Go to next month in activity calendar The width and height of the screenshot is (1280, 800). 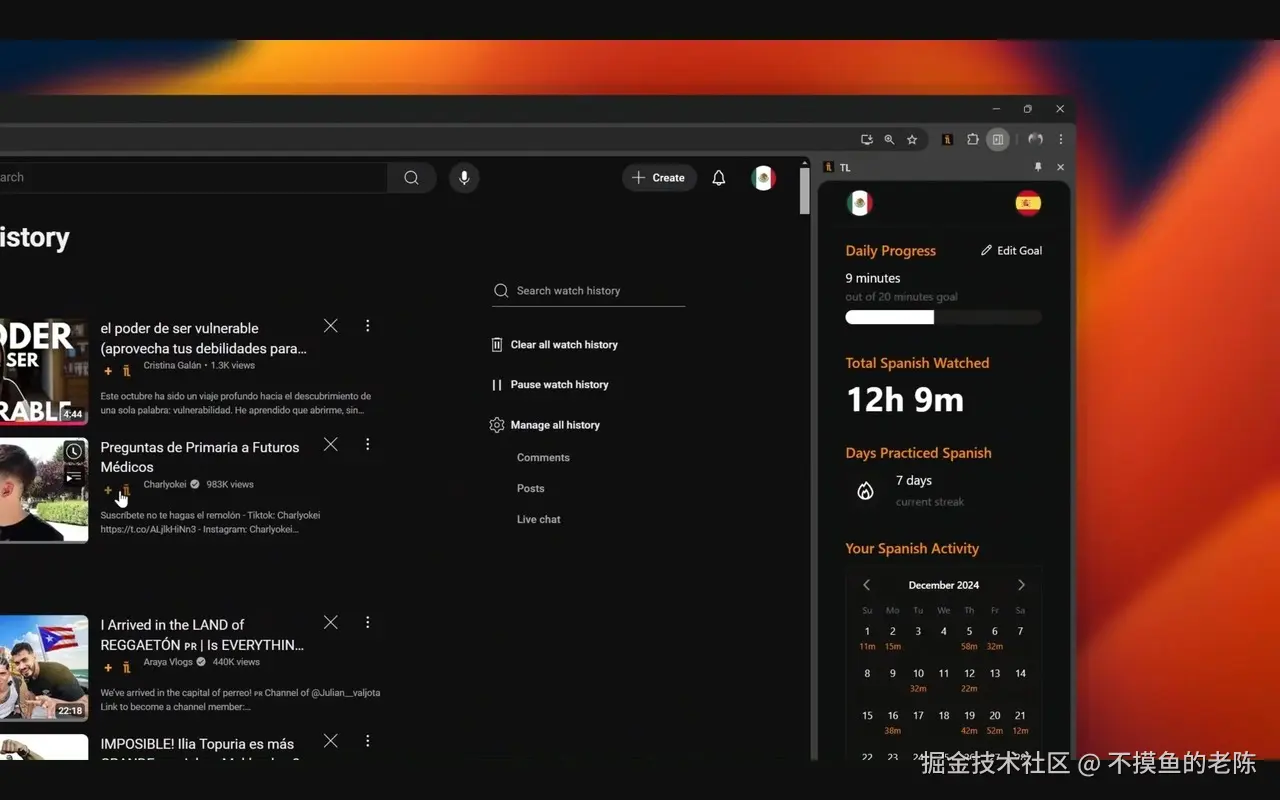coord(1021,585)
